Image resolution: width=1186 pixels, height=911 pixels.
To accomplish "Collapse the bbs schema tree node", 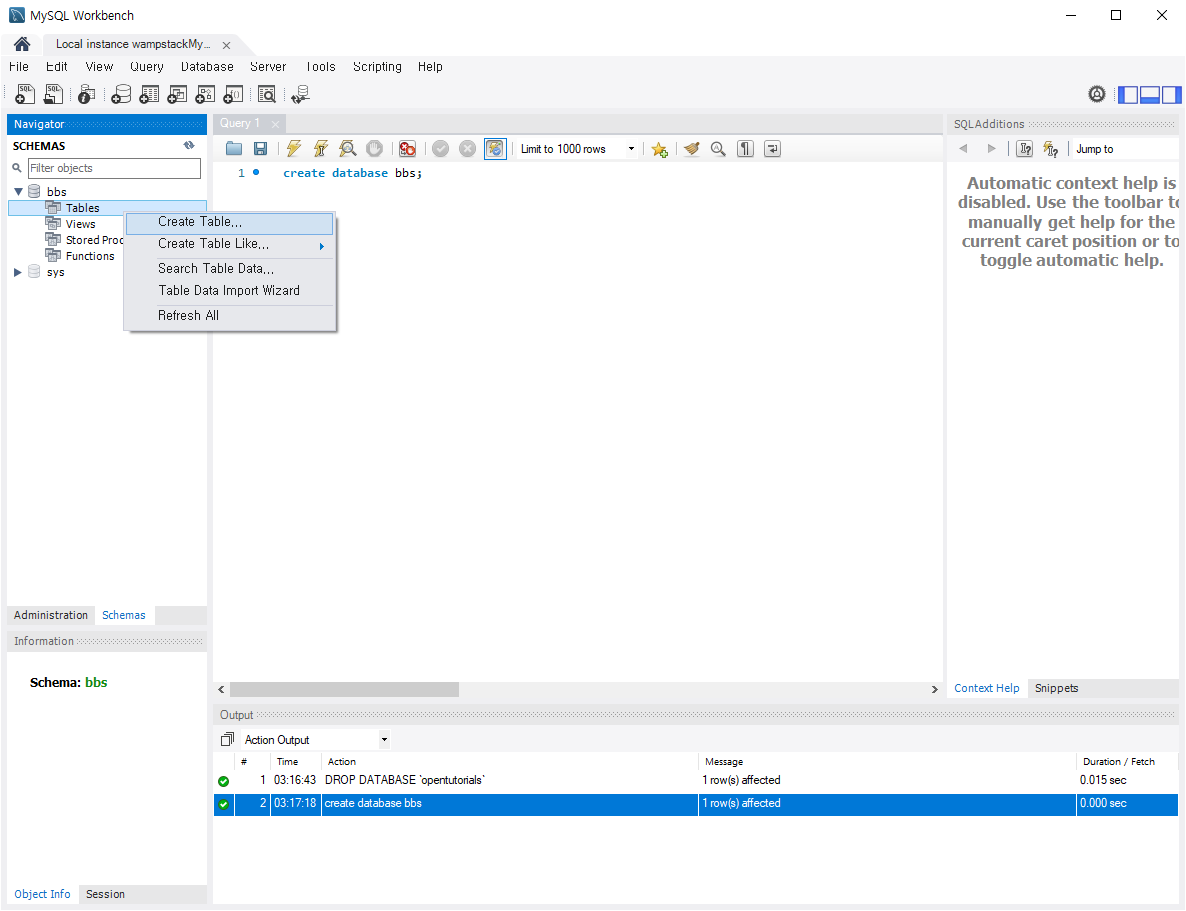I will (18, 191).
